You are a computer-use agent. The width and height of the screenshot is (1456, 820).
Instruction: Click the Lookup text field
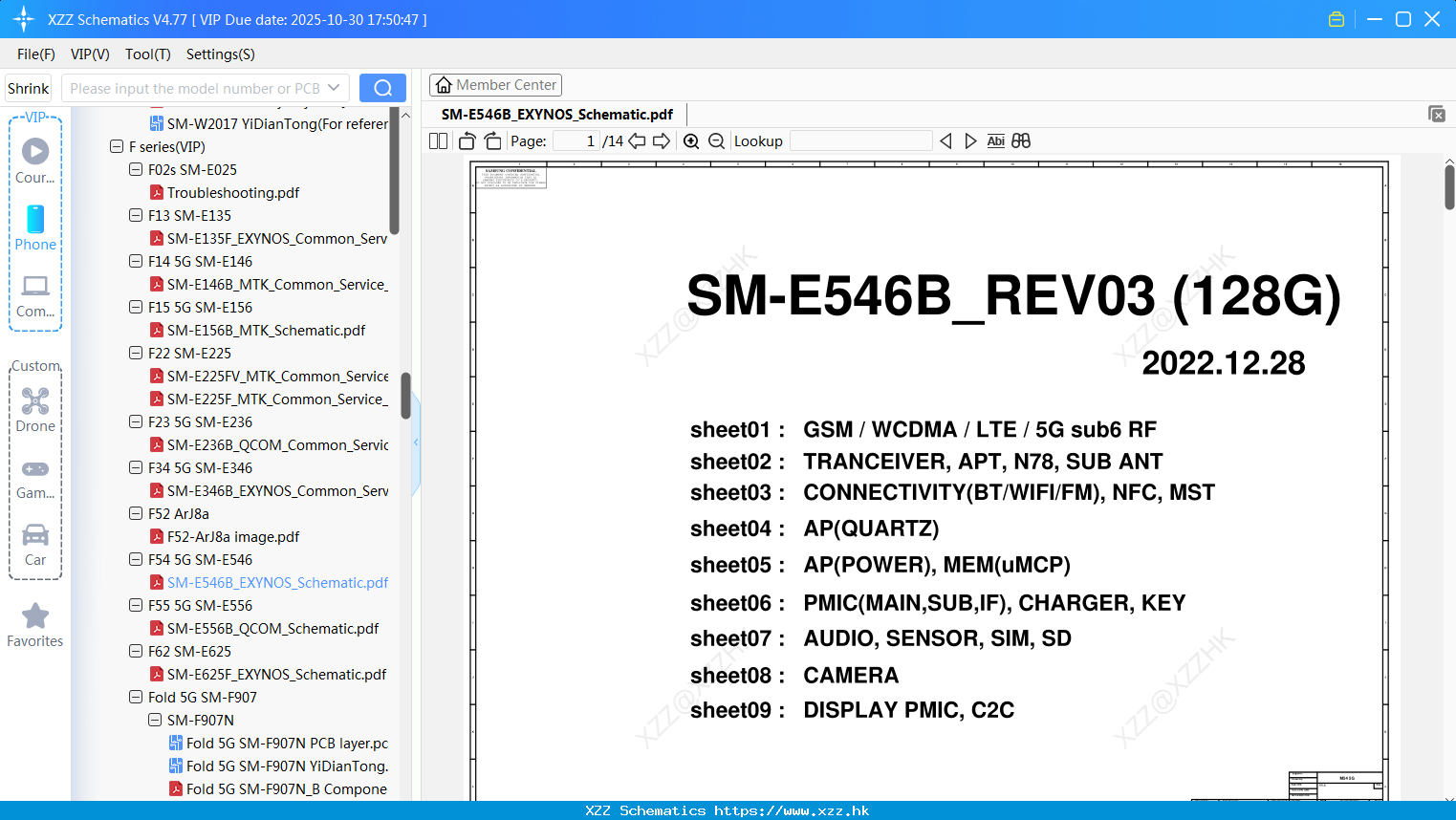pyautogui.click(x=860, y=141)
